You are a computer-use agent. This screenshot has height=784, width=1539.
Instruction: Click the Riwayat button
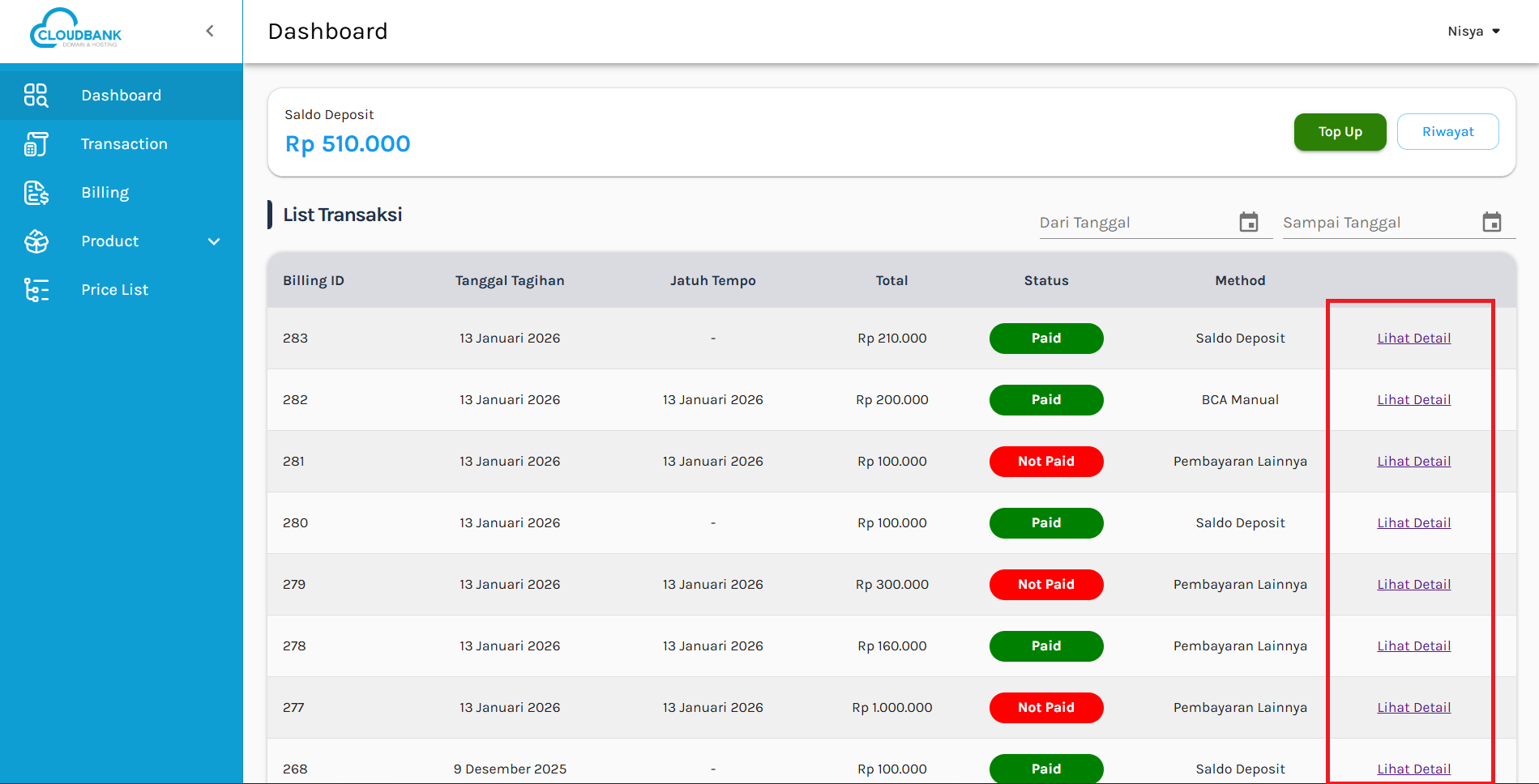pos(1447,132)
